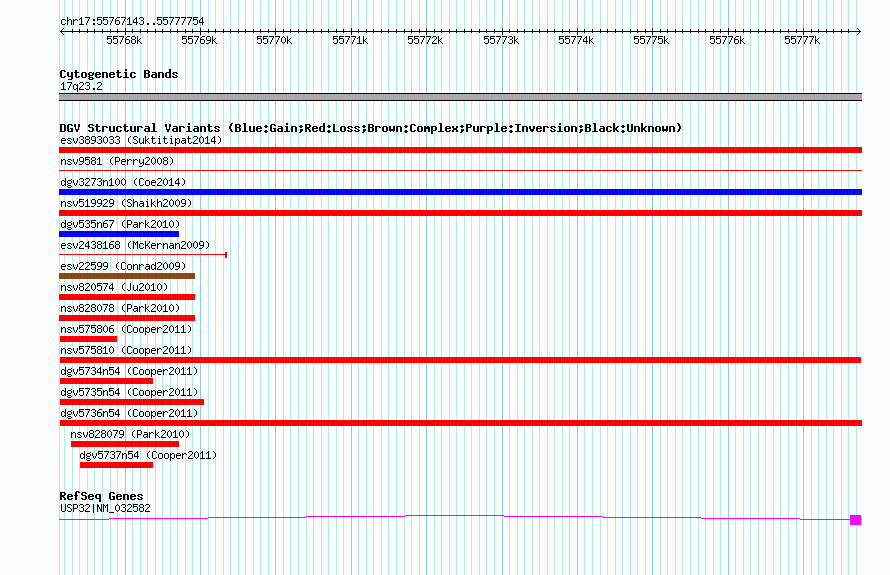
Task: Click the red bar under nsv828078
Action: [127, 318]
